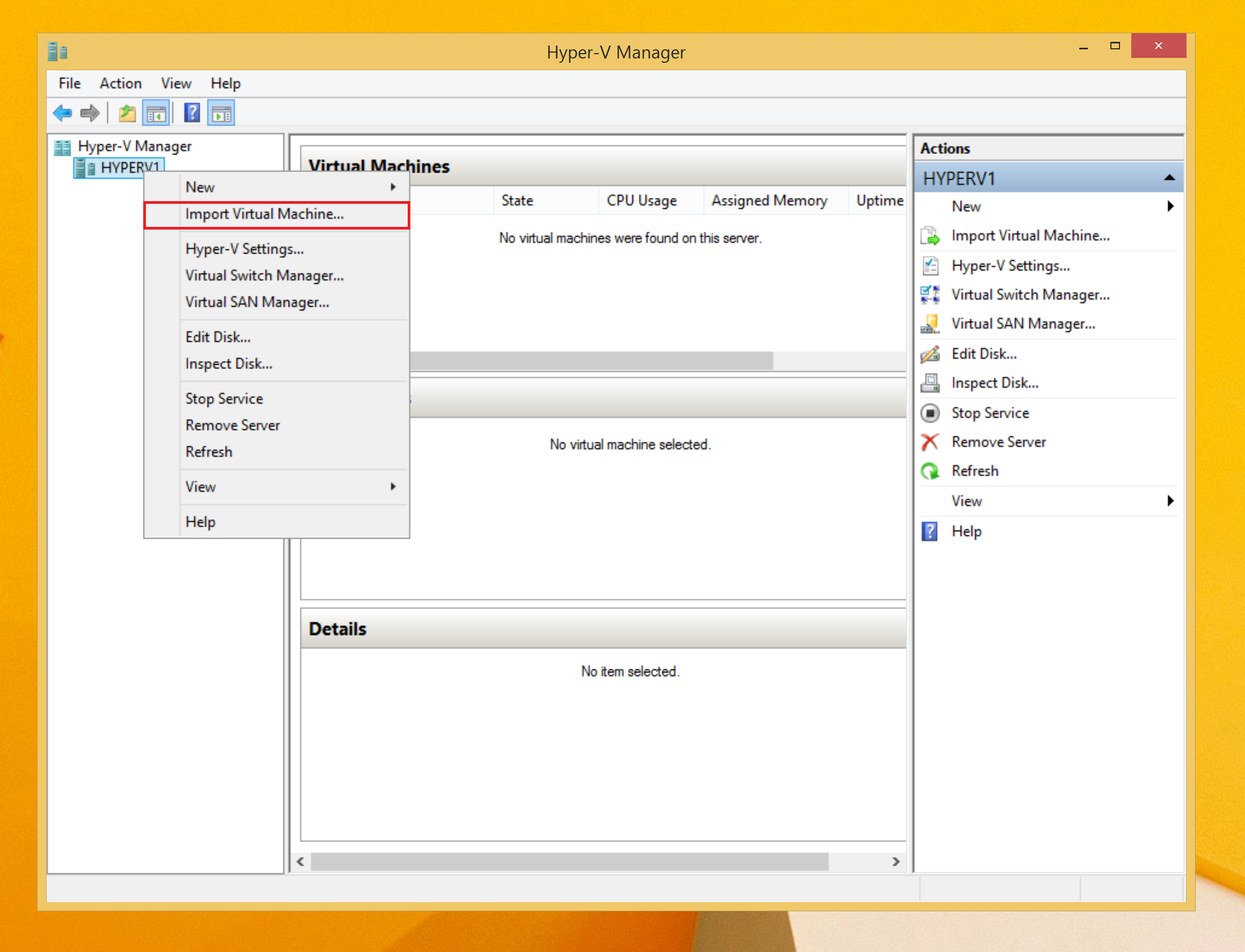The image size is (1245, 952).
Task: Choose Virtual SAN Manager... in the context menu
Action: pos(277,302)
